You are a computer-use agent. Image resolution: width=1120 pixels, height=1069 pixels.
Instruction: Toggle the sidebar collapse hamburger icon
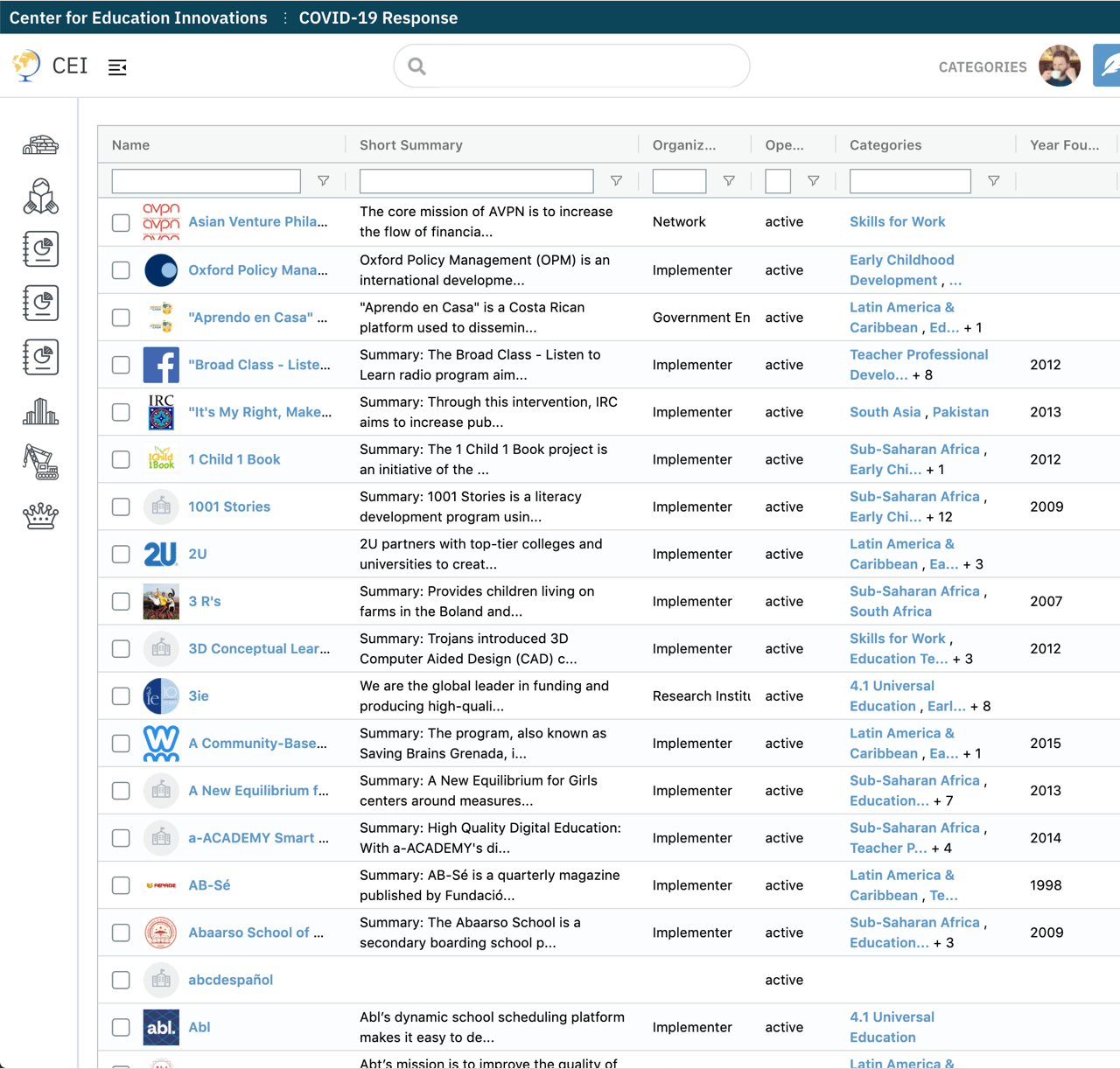pos(117,67)
